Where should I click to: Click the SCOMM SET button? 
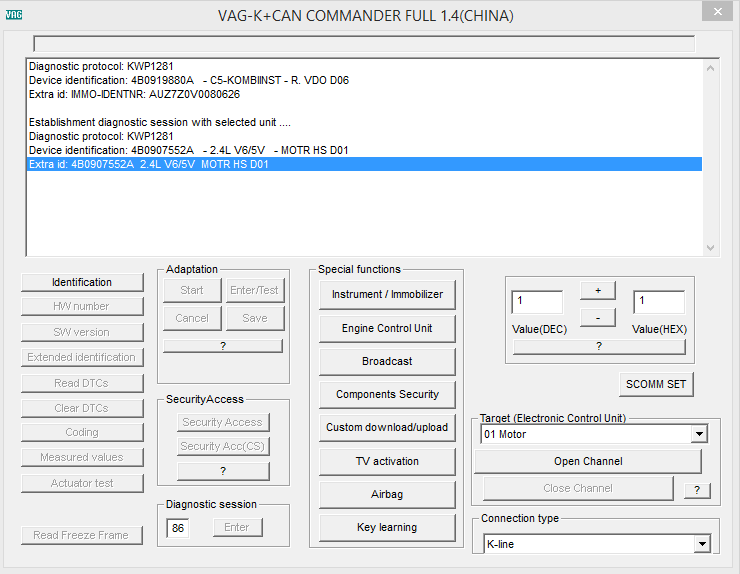click(x=656, y=385)
